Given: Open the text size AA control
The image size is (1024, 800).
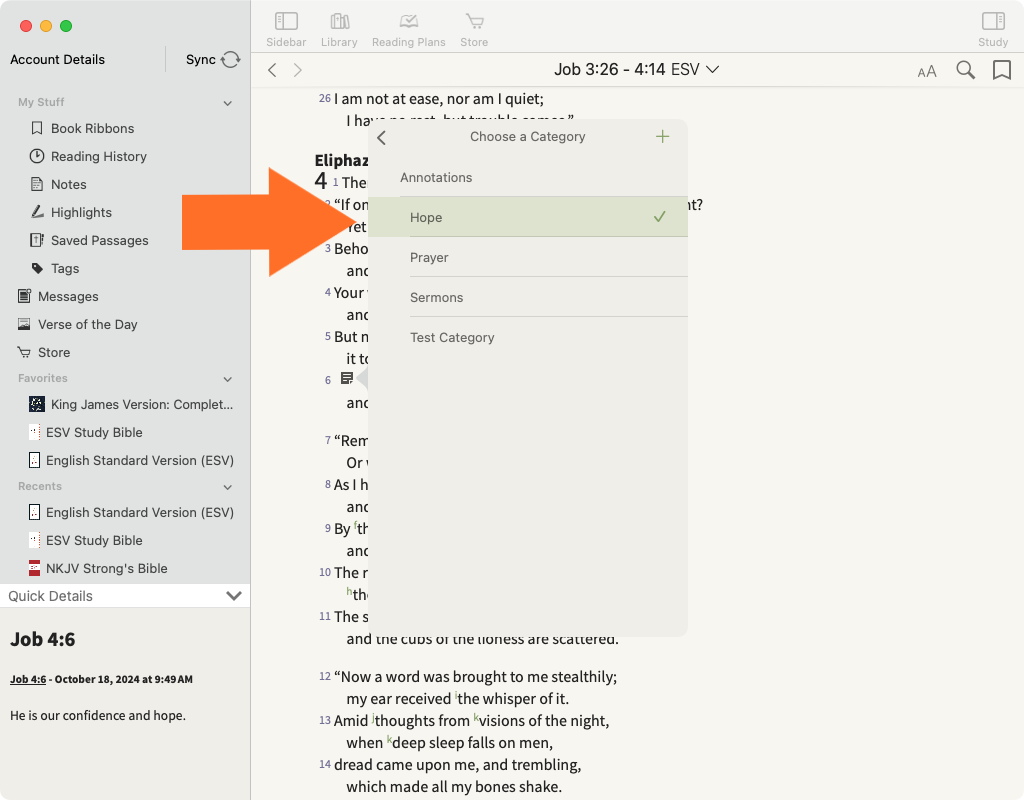Looking at the screenshot, I should click(927, 71).
